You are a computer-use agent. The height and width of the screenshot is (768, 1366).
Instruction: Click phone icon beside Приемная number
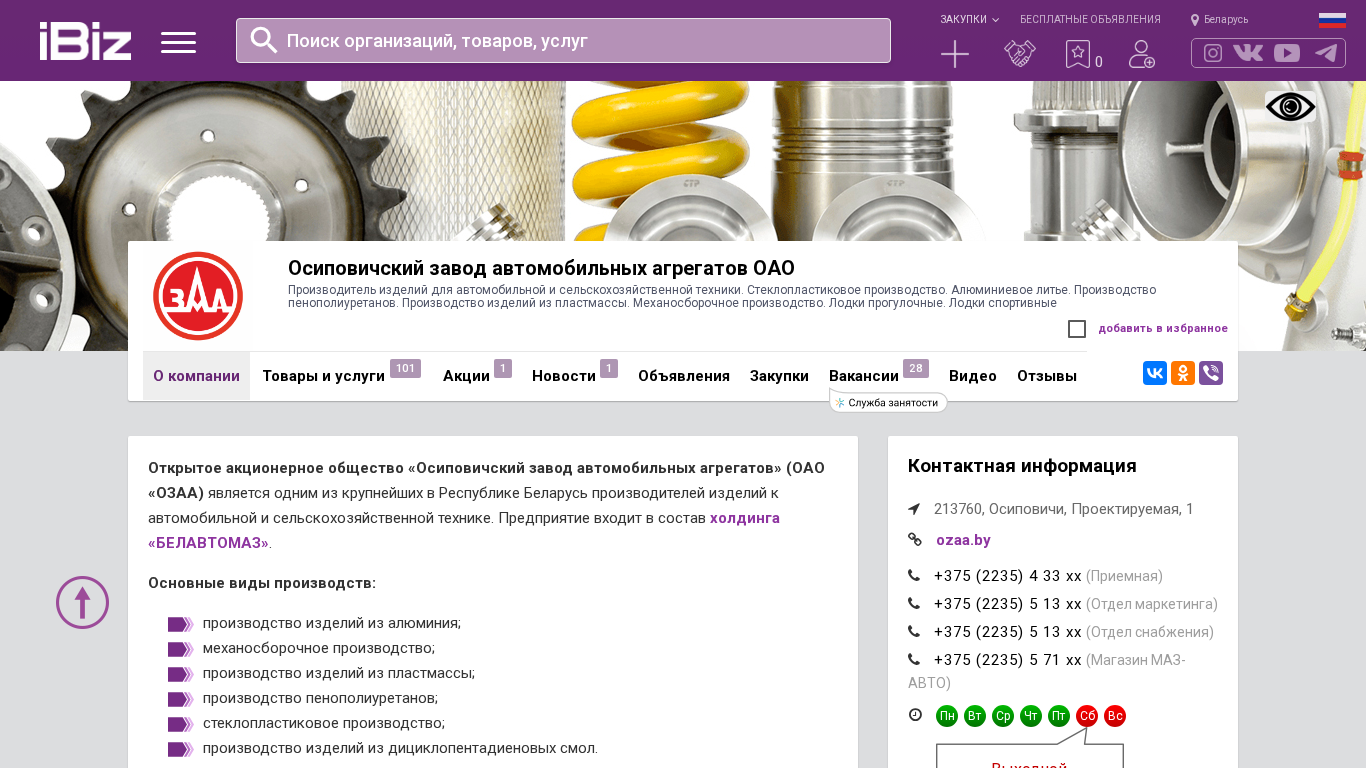914,576
